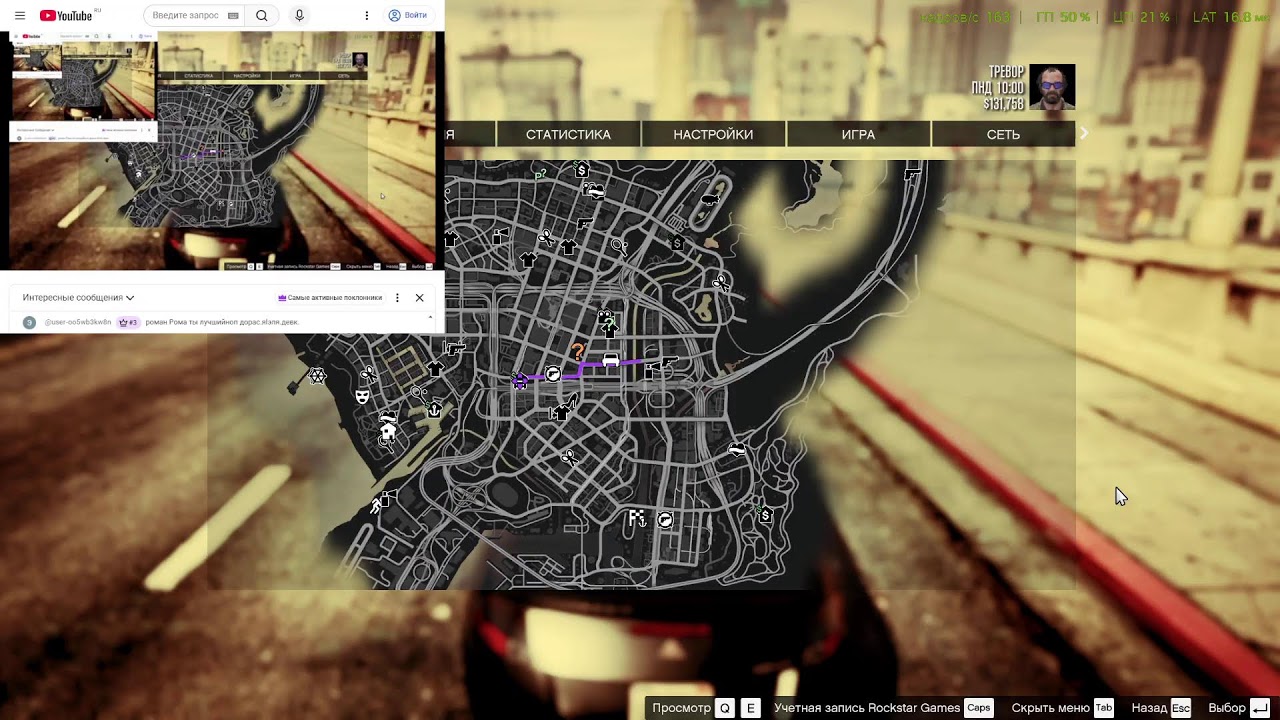The image size is (1280, 720).
Task: Click the $131,758 money text
Action: pyautogui.click(x=1003, y=104)
